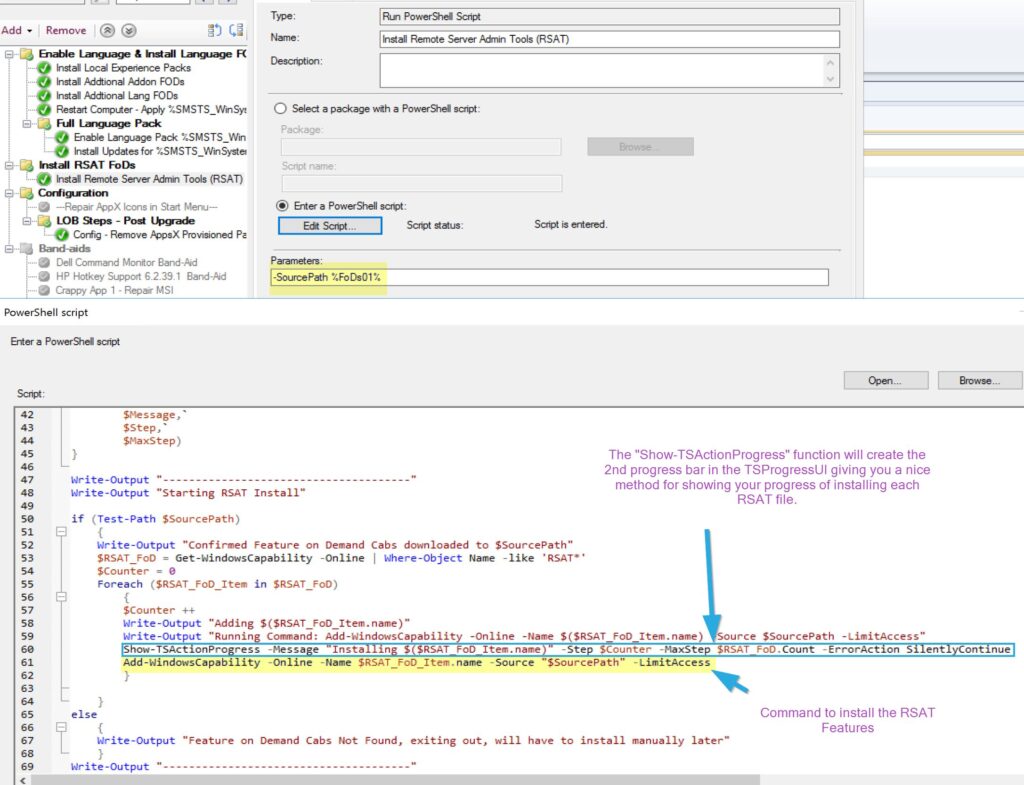Collapse the Configuration group in tree
Image resolution: width=1024 pixels, height=785 pixels.
point(10,193)
